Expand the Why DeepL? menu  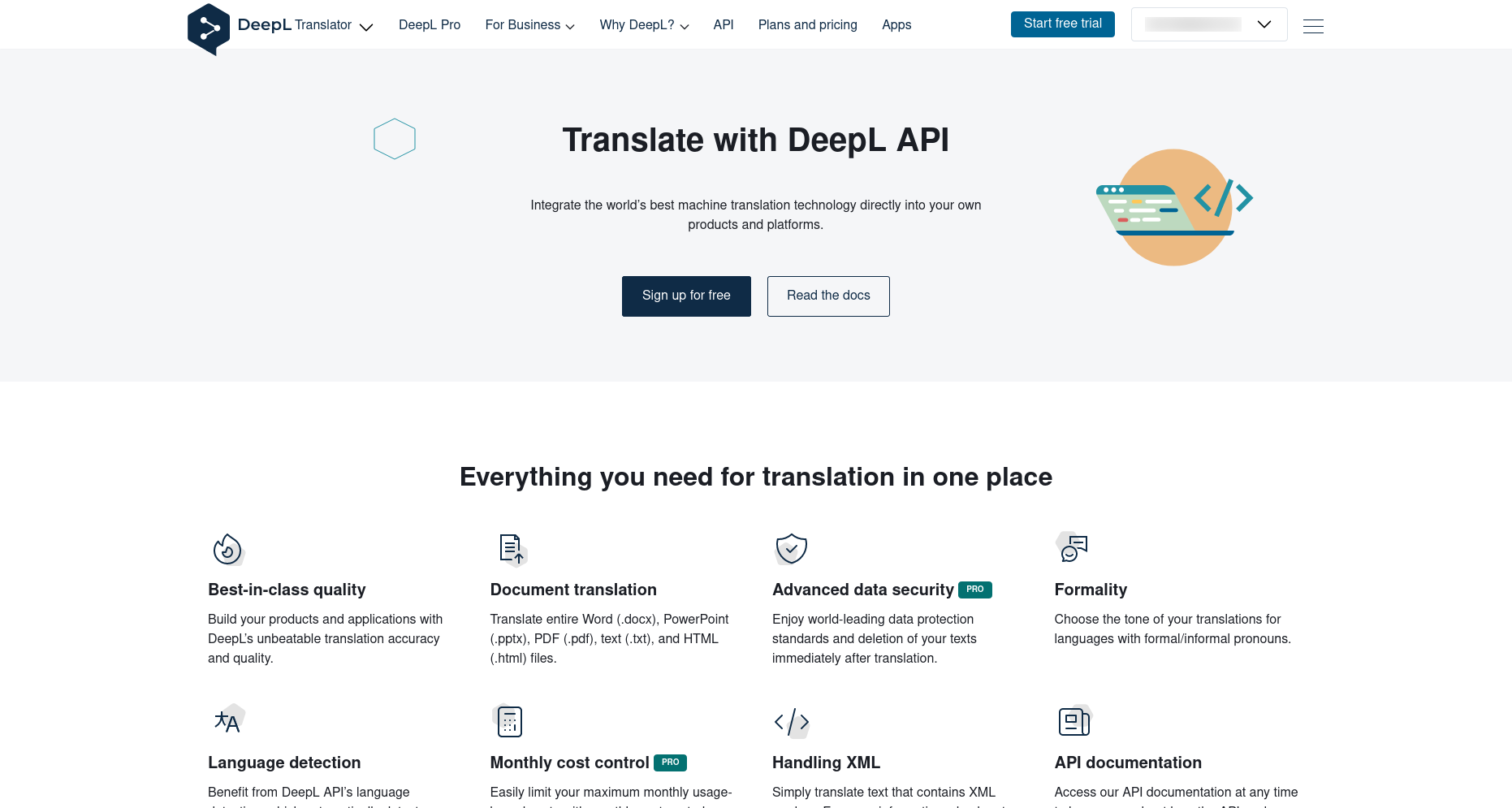(x=644, y=25)
